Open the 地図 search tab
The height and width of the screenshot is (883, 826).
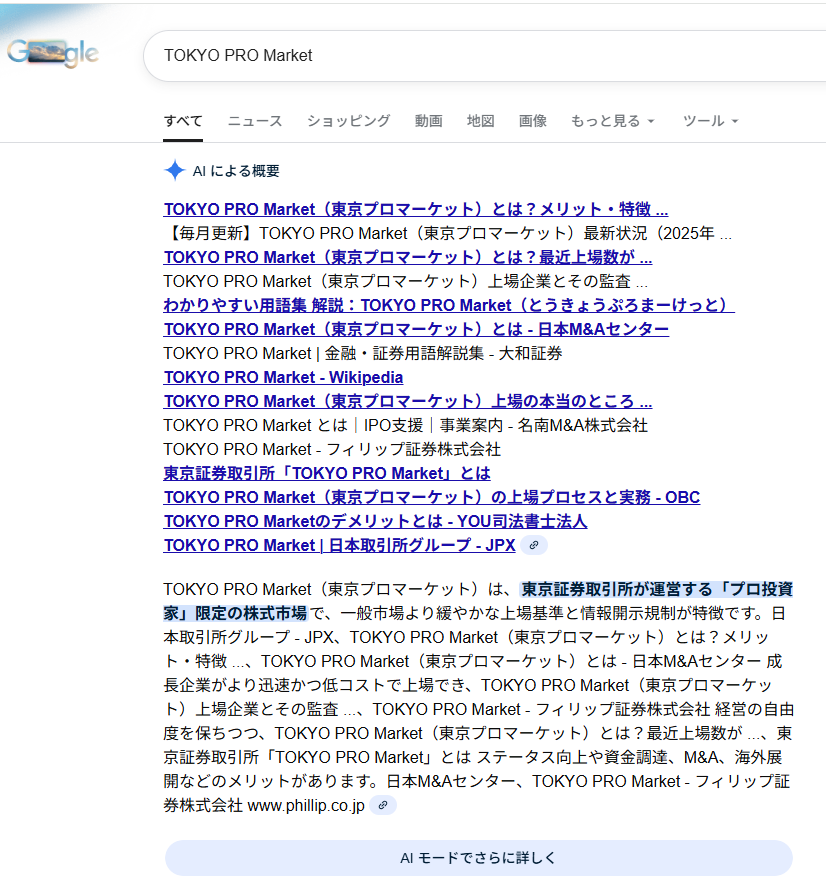(480, 121)
